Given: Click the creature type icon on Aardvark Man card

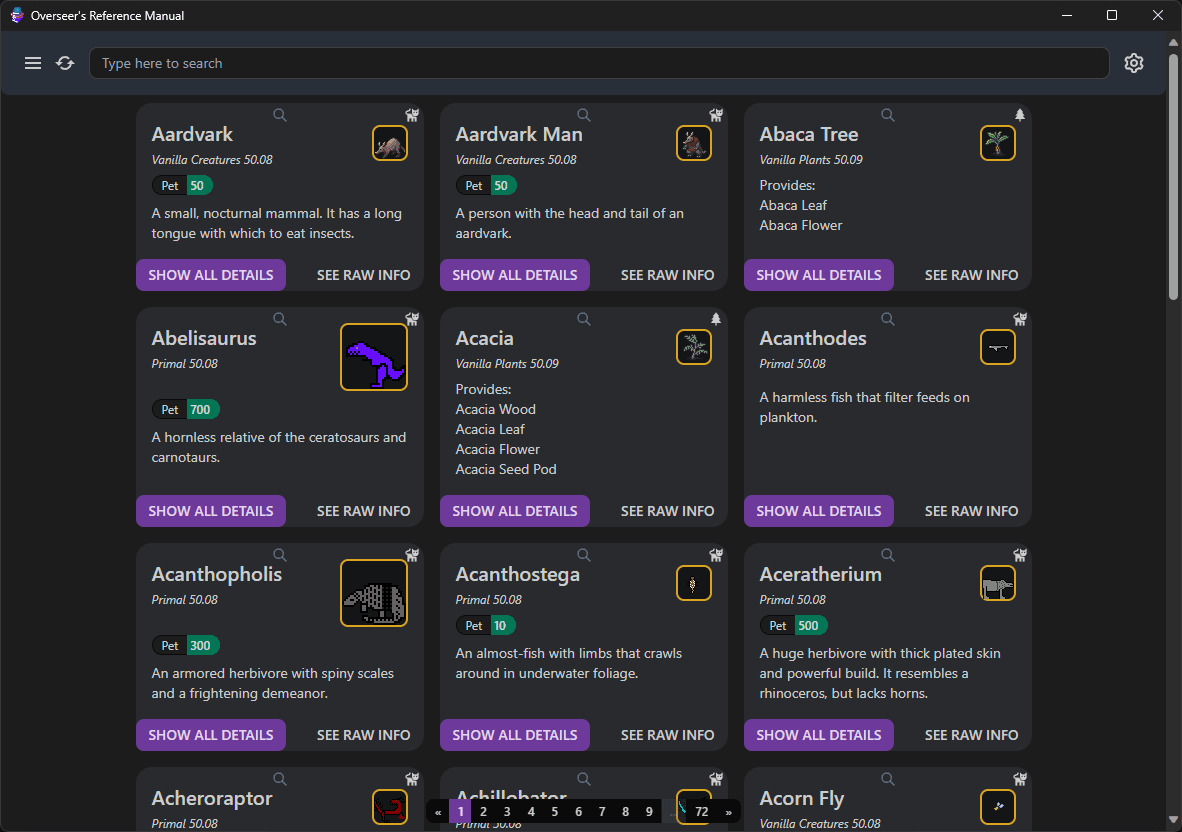Looking at the screenshot, I should click(x=716, y=115).
